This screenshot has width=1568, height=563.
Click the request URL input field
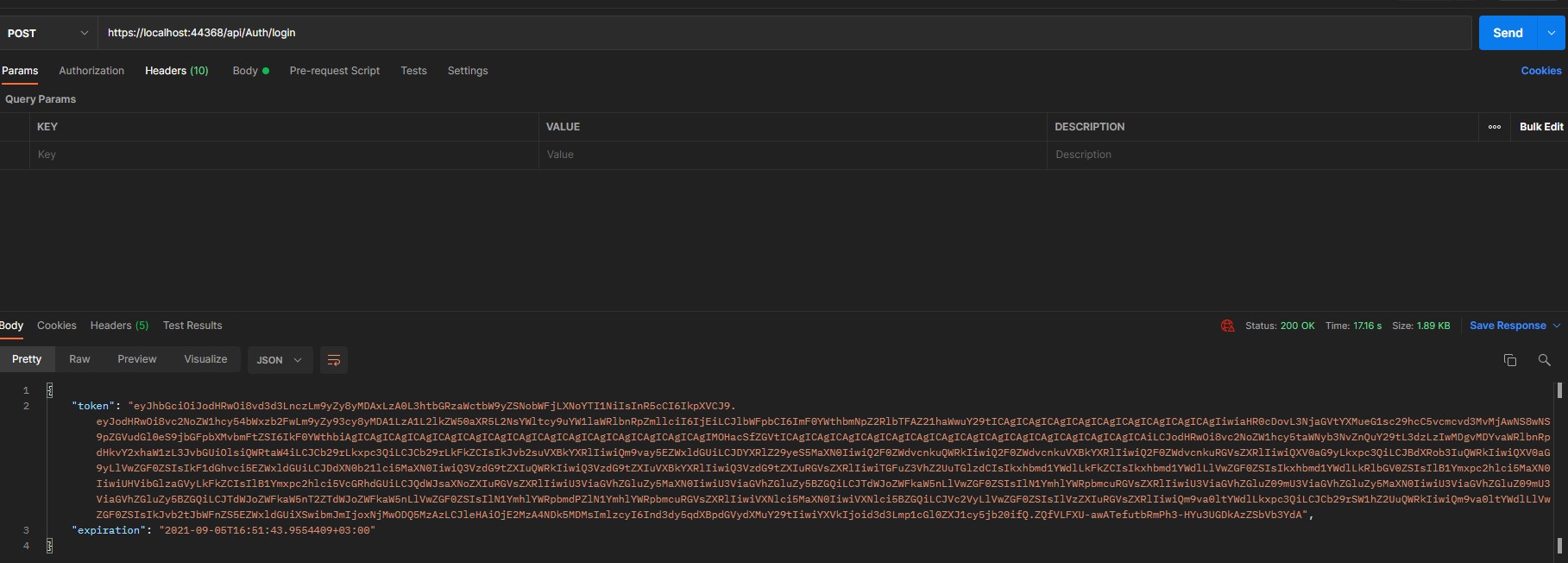point(784,33)
